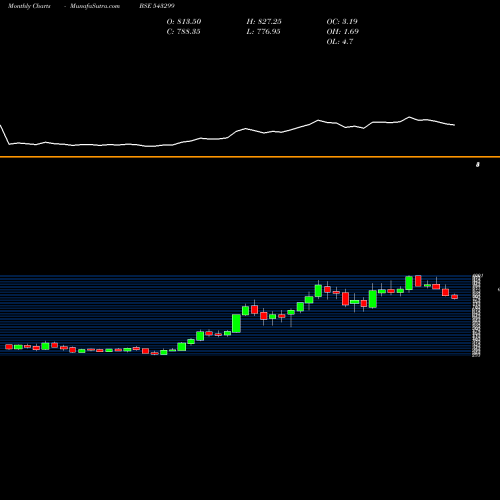The height and width of the screenshot is (500, 500).
Task: Click the open value 'O: 813.50'
Action: point(184,21)
